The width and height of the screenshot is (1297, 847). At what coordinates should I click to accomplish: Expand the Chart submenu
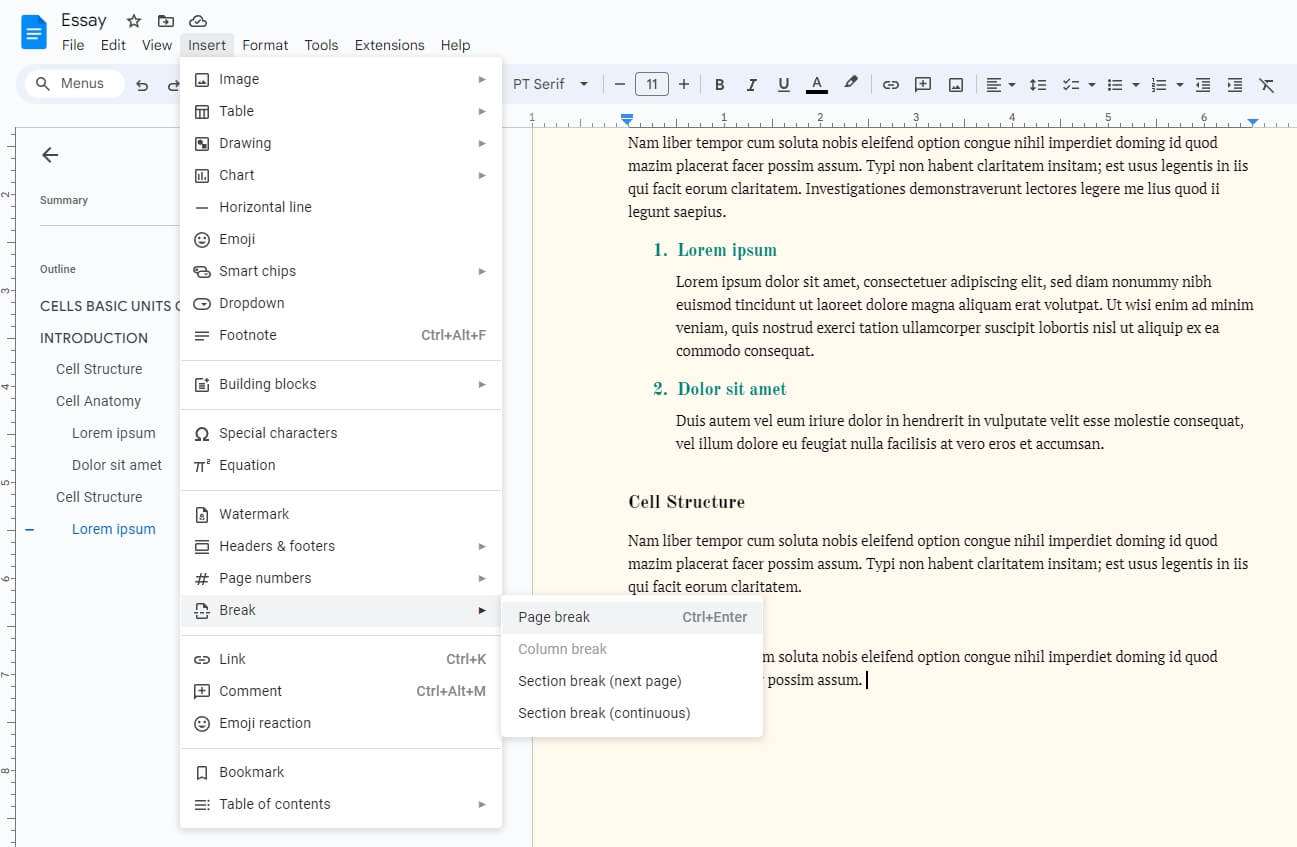[x=340, y=175]
